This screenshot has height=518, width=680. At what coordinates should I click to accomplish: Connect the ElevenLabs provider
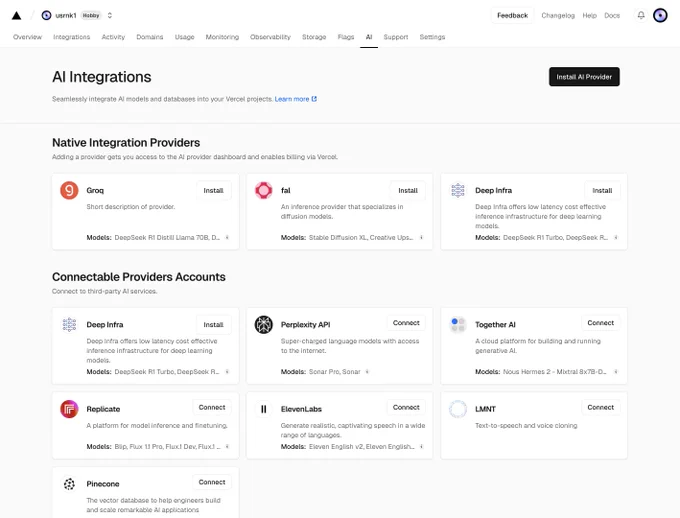tap(406, 407)
